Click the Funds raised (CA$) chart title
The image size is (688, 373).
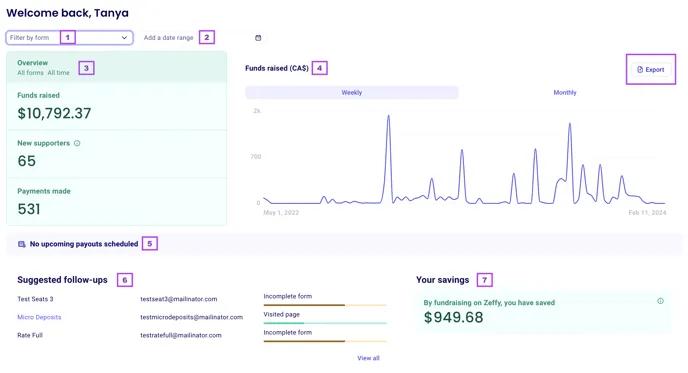[x=277, y=68]
